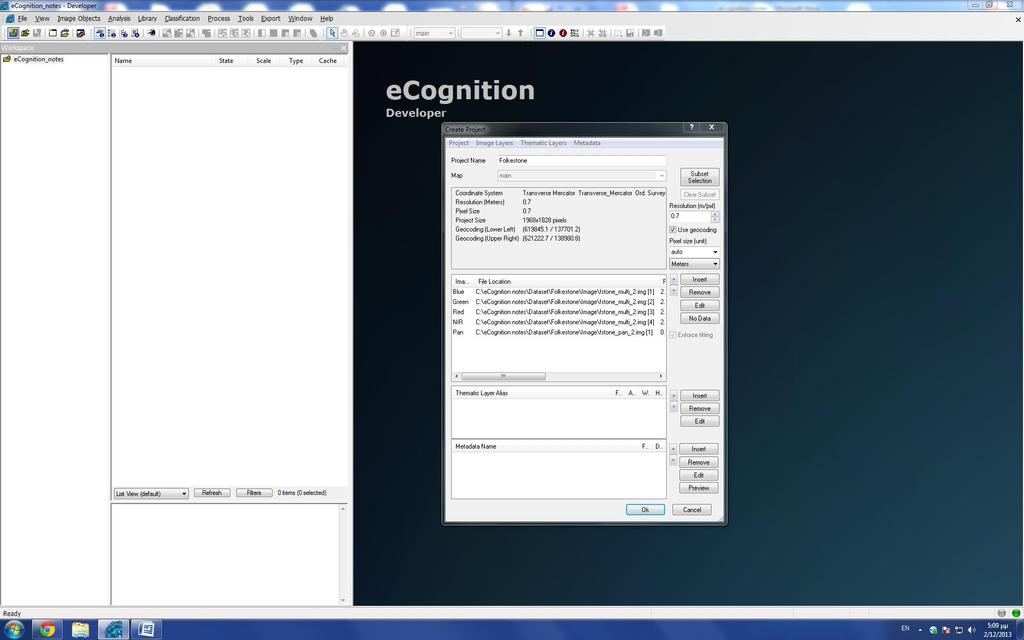This screenshot has height=640, width=1024.
Task: Click the image layer list horizontal scrollbar thumb
Action: (x=504, y=376)
